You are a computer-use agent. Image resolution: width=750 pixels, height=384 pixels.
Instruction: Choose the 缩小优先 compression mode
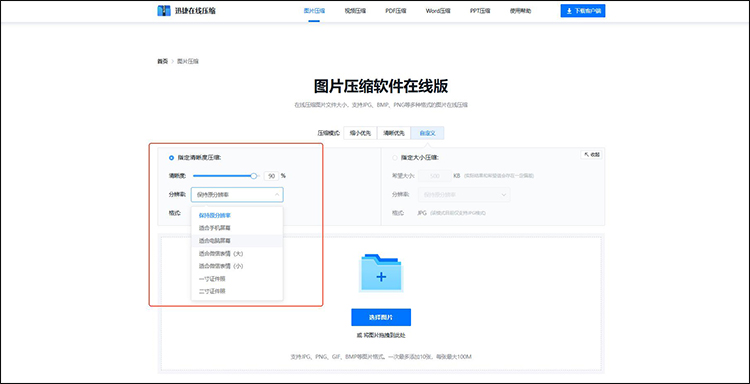pos(360,133)
